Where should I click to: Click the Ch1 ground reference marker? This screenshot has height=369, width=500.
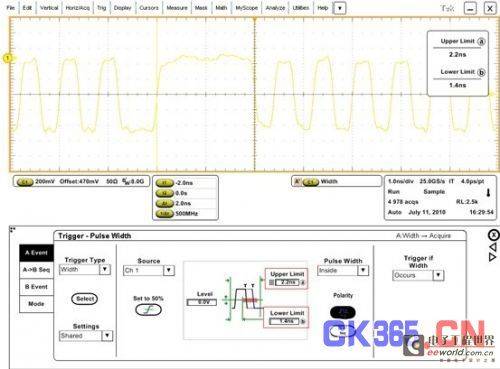tap(7, 58)
